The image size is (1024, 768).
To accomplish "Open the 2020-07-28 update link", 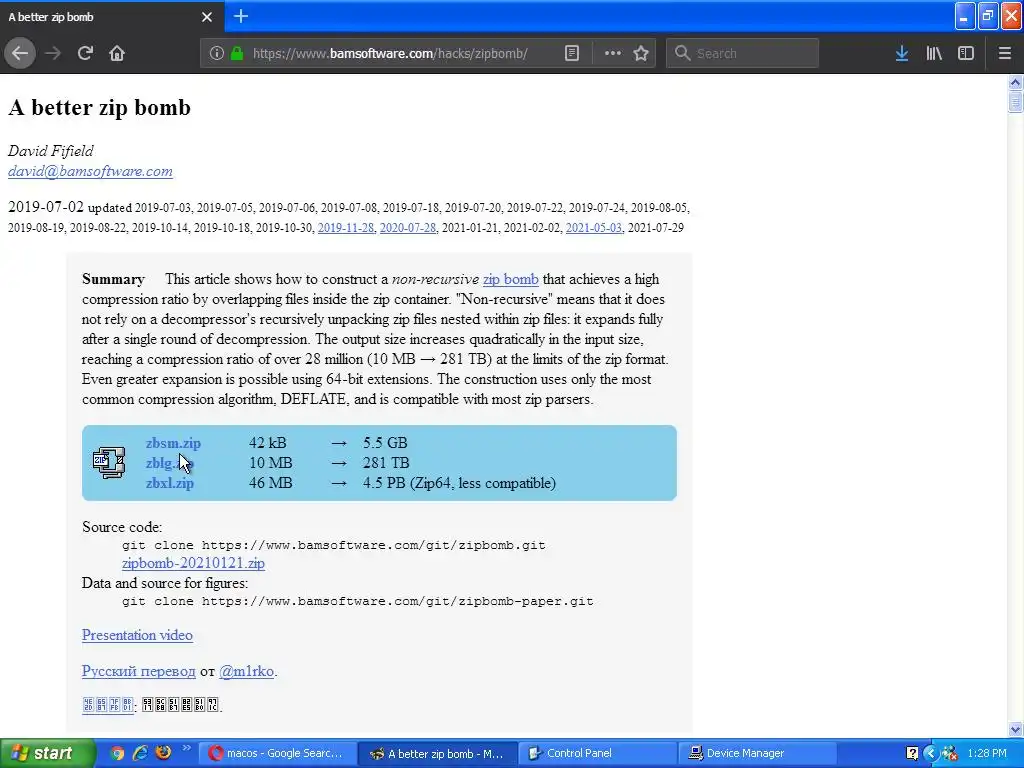I will pos(408,228).
